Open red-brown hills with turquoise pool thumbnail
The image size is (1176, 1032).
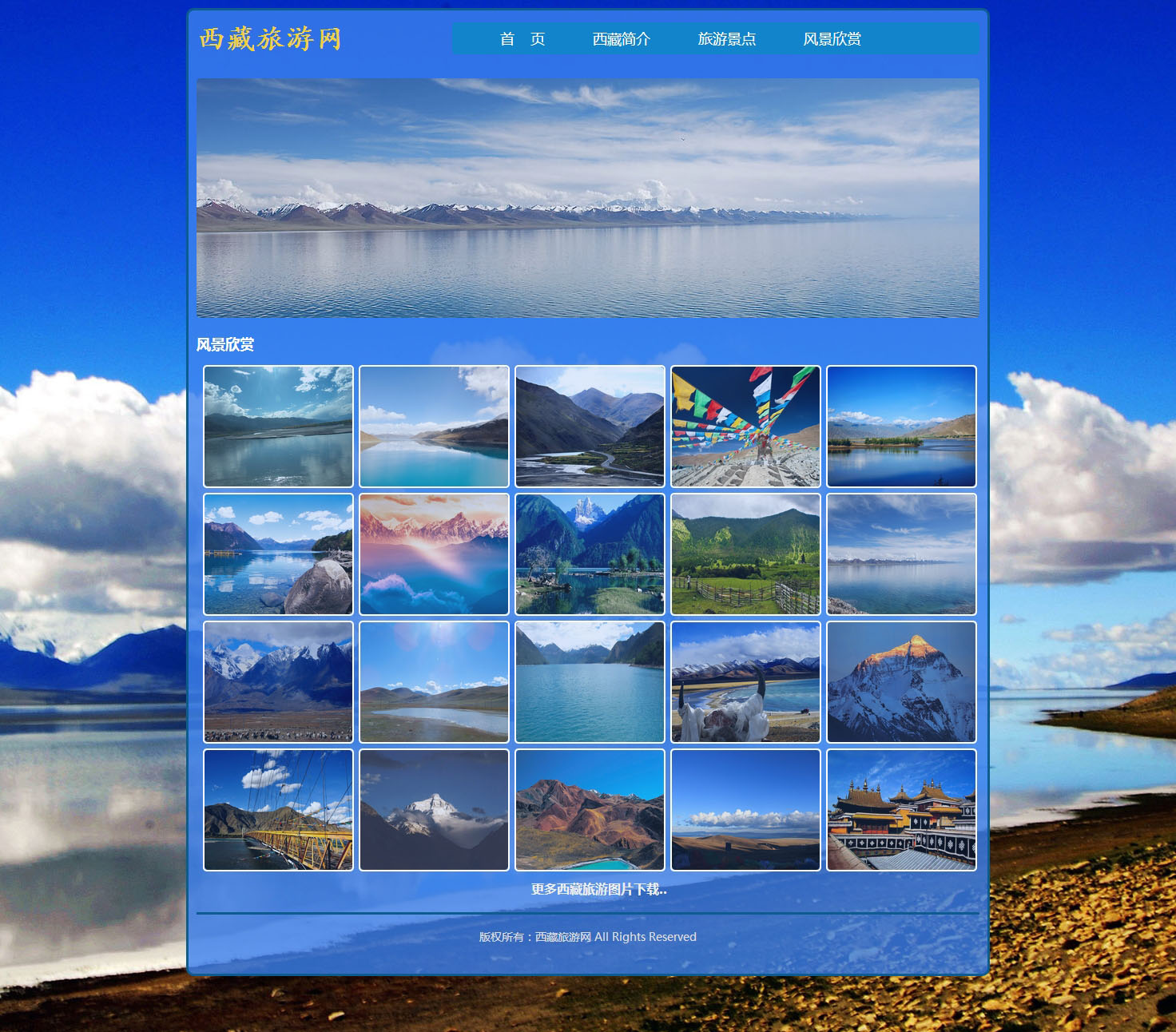[x=590, y=810]
